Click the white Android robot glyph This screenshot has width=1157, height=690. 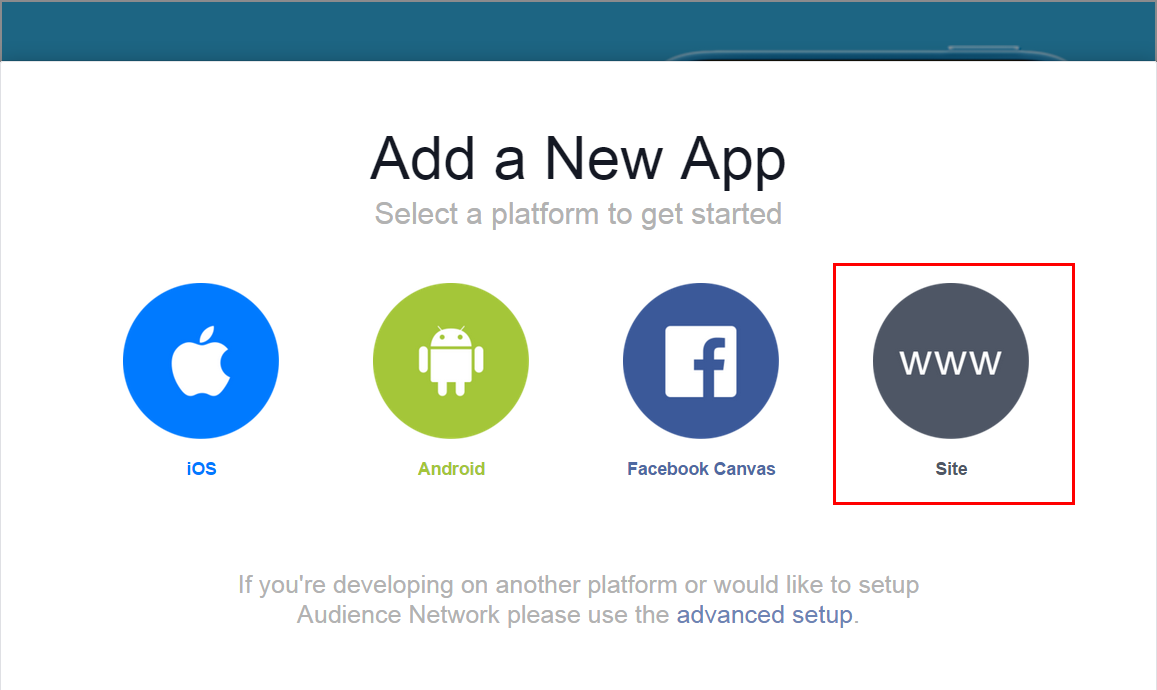[451, 361]
